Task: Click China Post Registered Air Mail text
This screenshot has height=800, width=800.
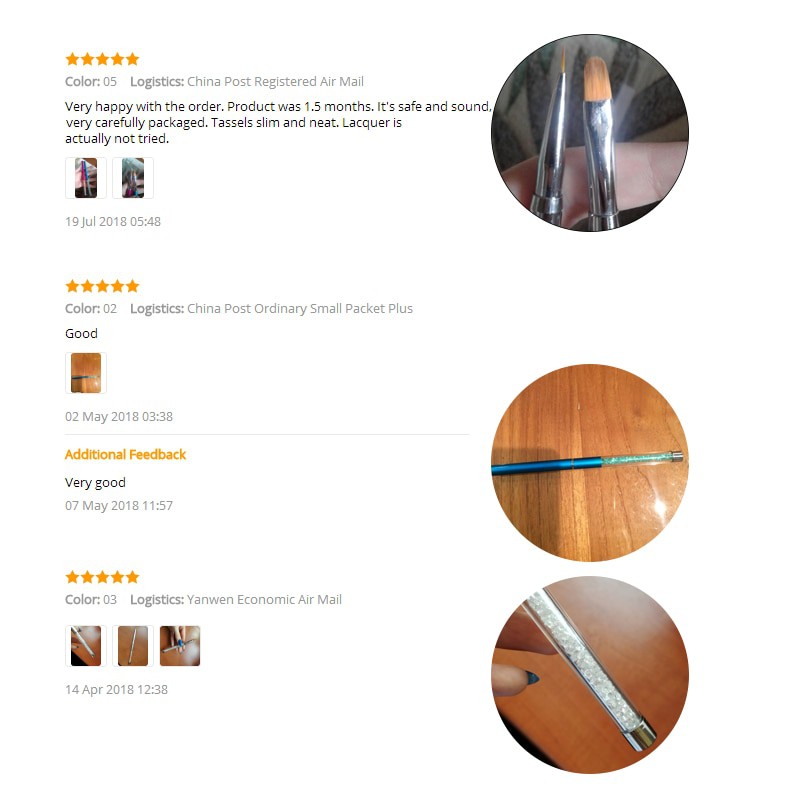Action: [x=276, y=82]
